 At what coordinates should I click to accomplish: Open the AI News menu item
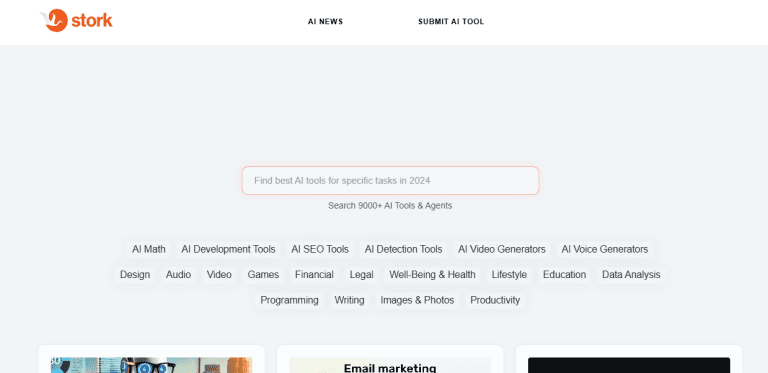click(x=325, y=22)
